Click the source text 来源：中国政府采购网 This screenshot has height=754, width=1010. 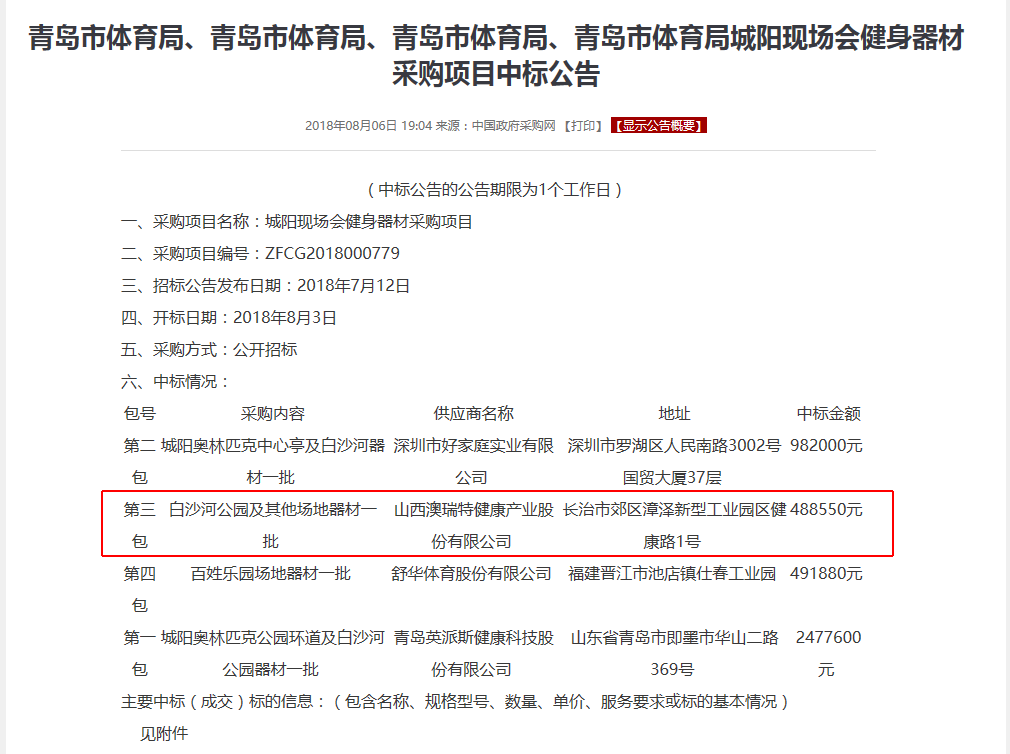click(x=495, y=126)
